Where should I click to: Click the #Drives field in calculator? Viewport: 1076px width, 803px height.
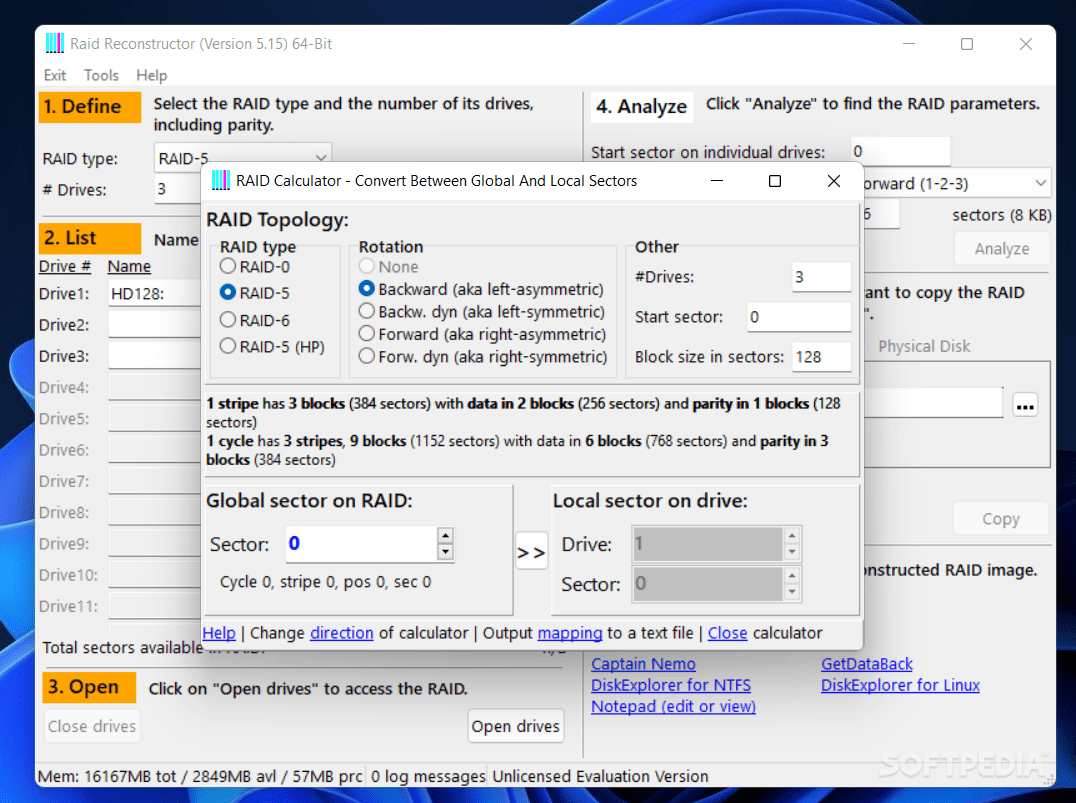click(x=821, y=277)
